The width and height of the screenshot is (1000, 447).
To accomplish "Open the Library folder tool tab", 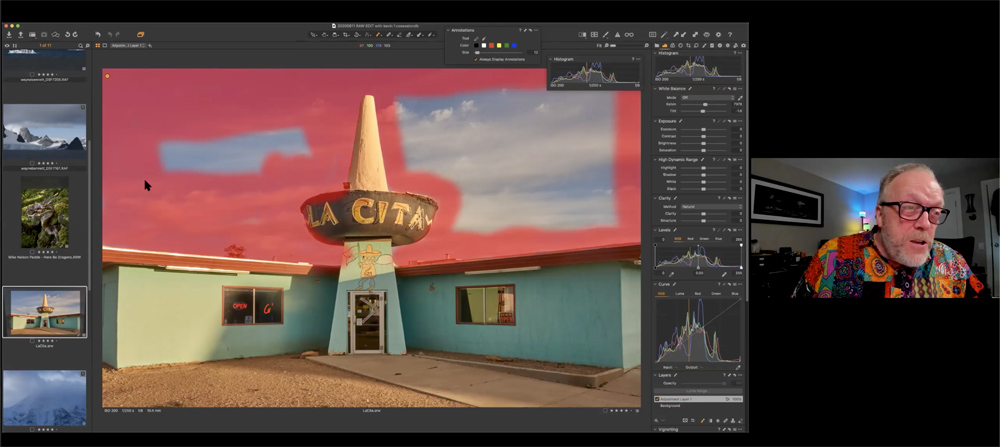I will click(x=659, y=45).
